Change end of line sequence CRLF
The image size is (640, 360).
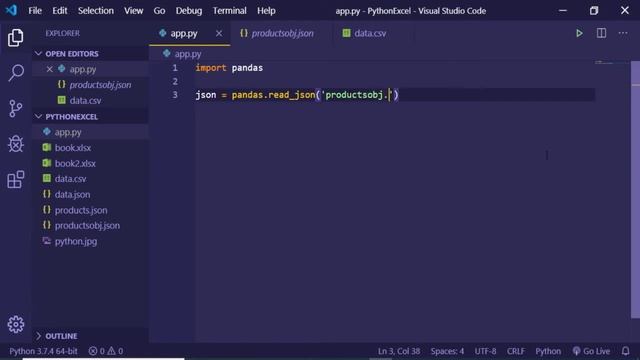[516, 351]
